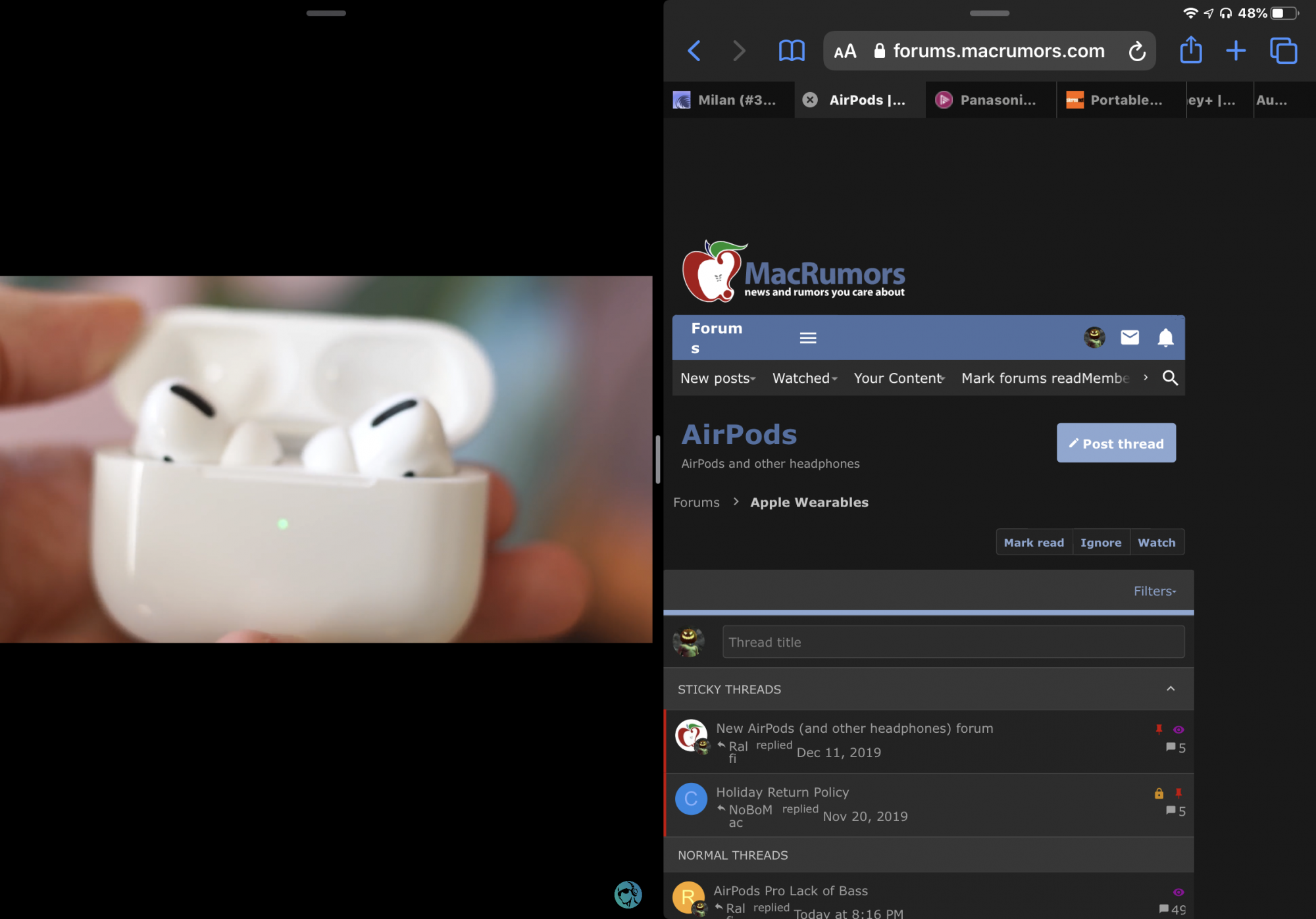Screen dimensions: 1316x919
Task: Reload the macrumors forum page
Action: pos(1137,51)
